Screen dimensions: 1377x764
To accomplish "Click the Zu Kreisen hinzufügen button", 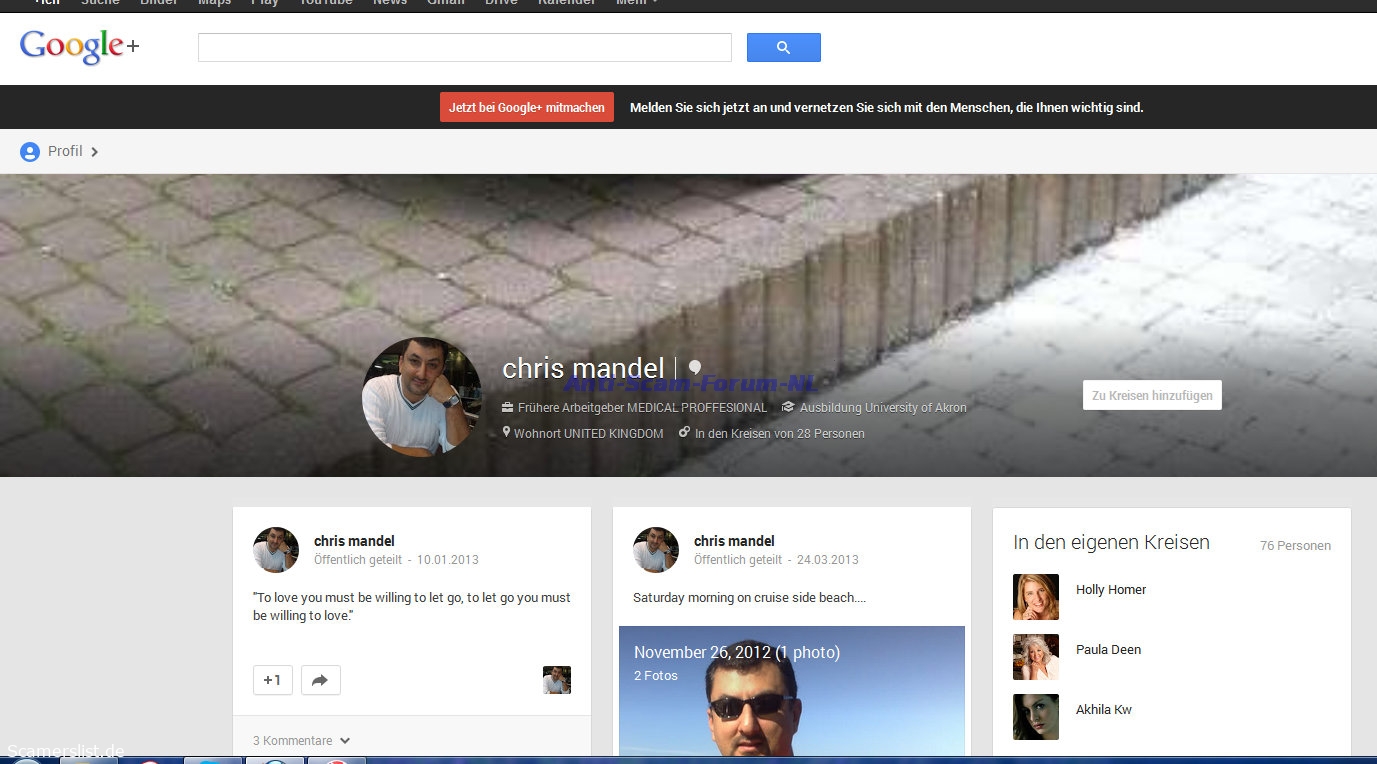I will coord(1151,395).
